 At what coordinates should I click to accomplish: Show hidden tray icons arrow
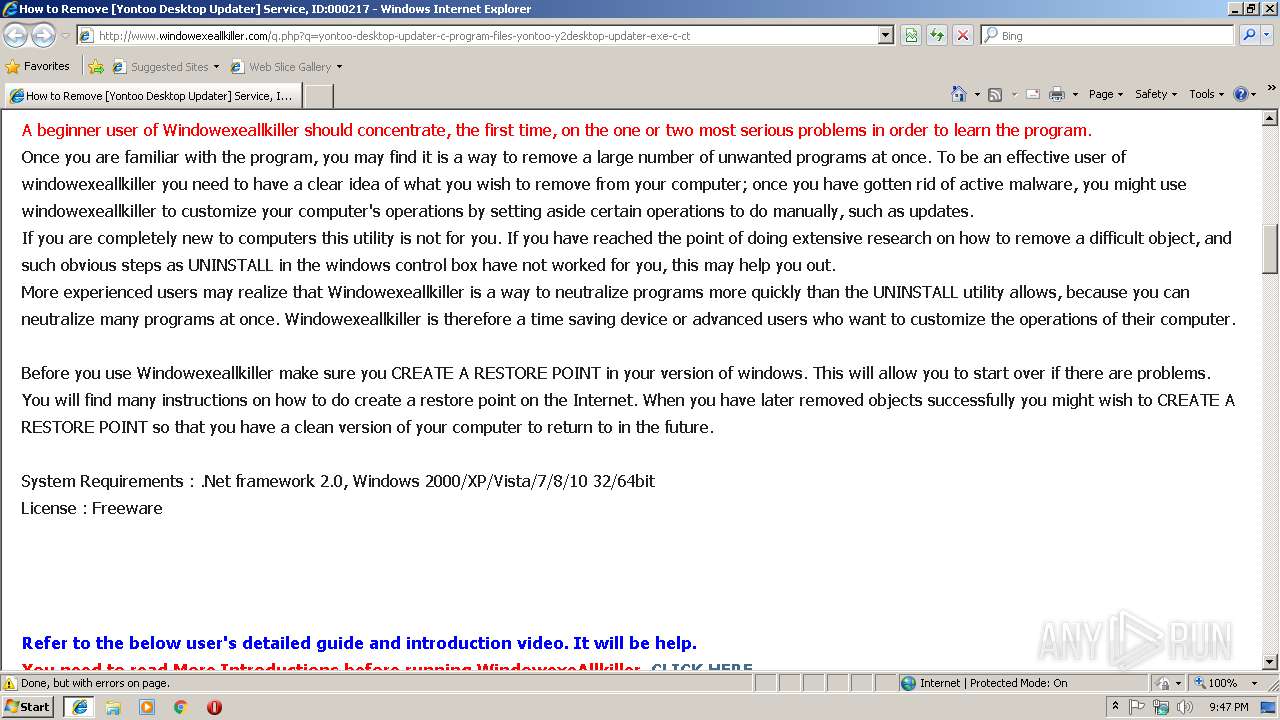click(x=1115, y=707)
